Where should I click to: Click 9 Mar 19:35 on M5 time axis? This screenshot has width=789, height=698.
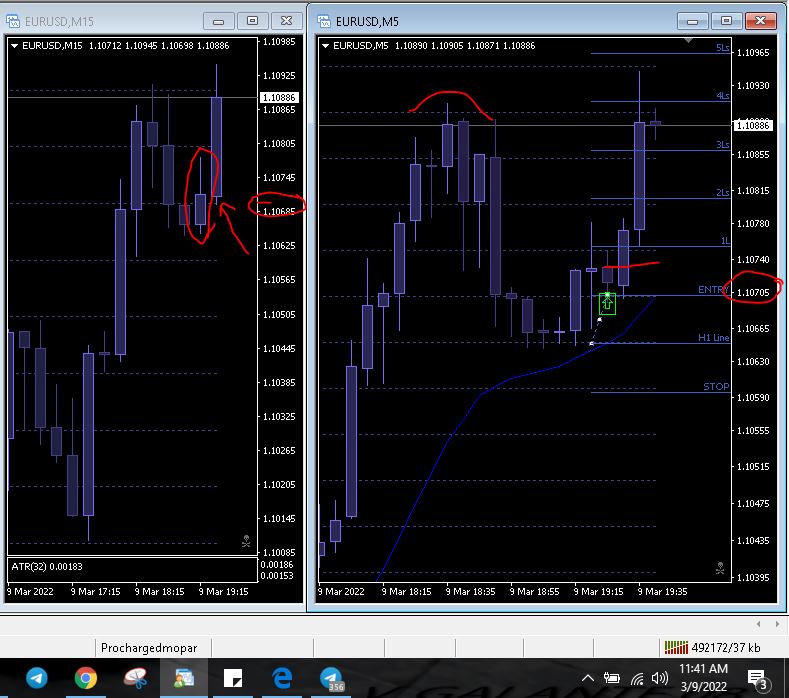(662, 592)
